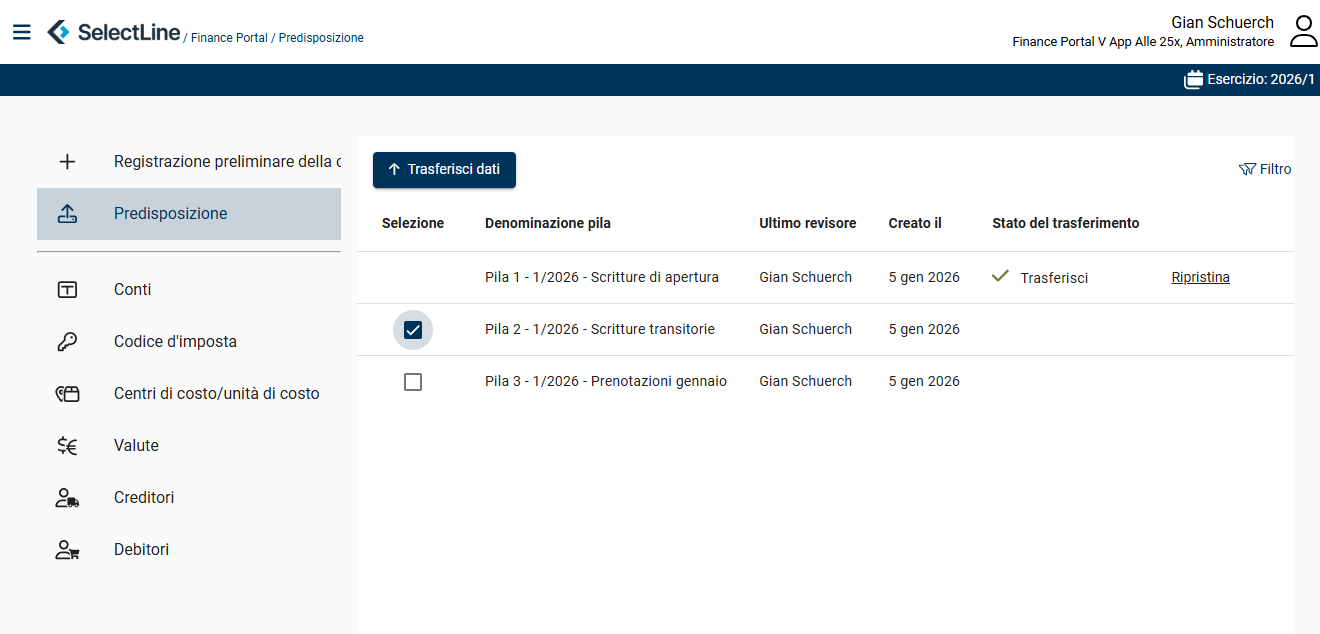Click the SelectLine logo
1320x634 pixels.
click(x=113, y=32)
